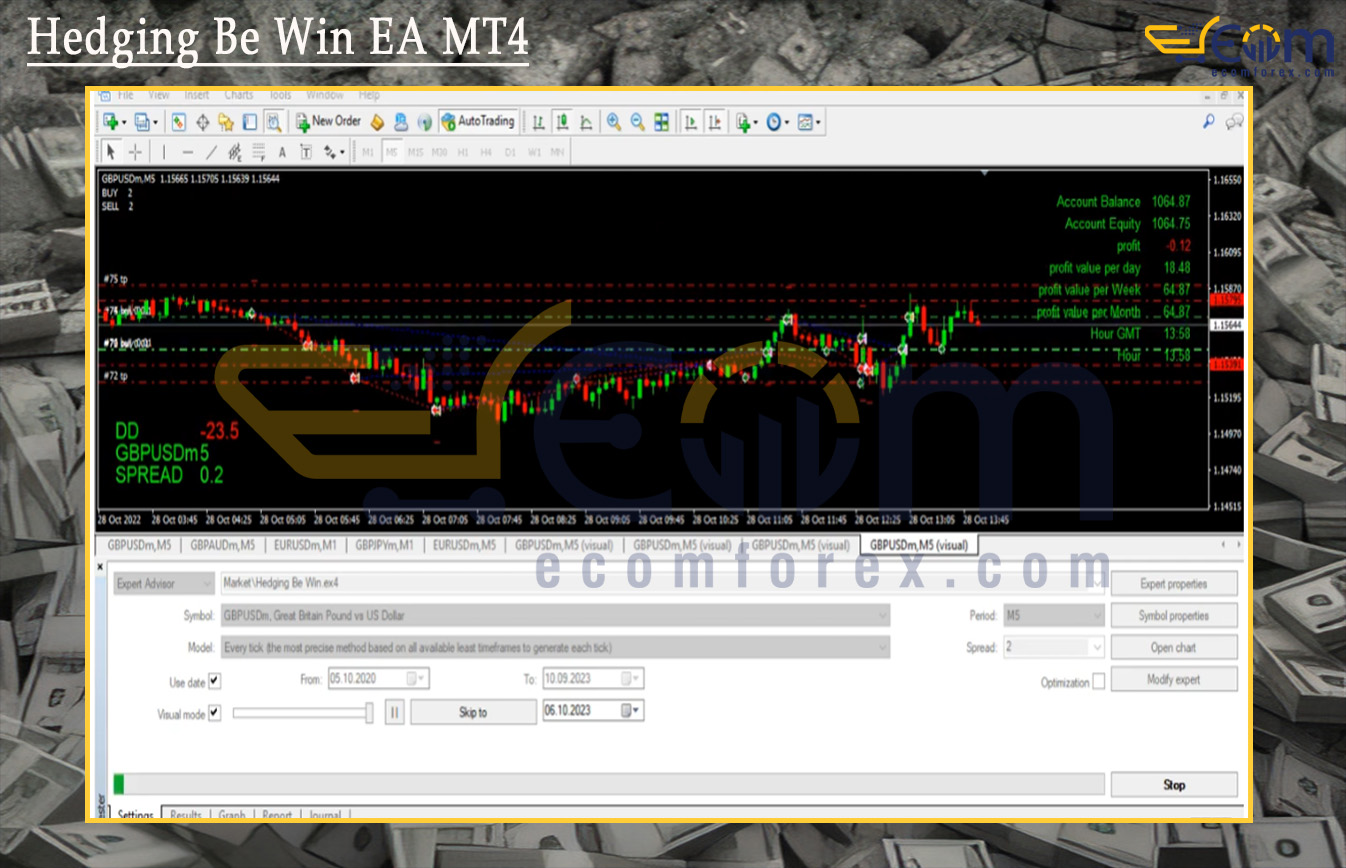Click the New Order toolbar button
This screenshot has height=868, width=1346.
[x=327, y=121]
